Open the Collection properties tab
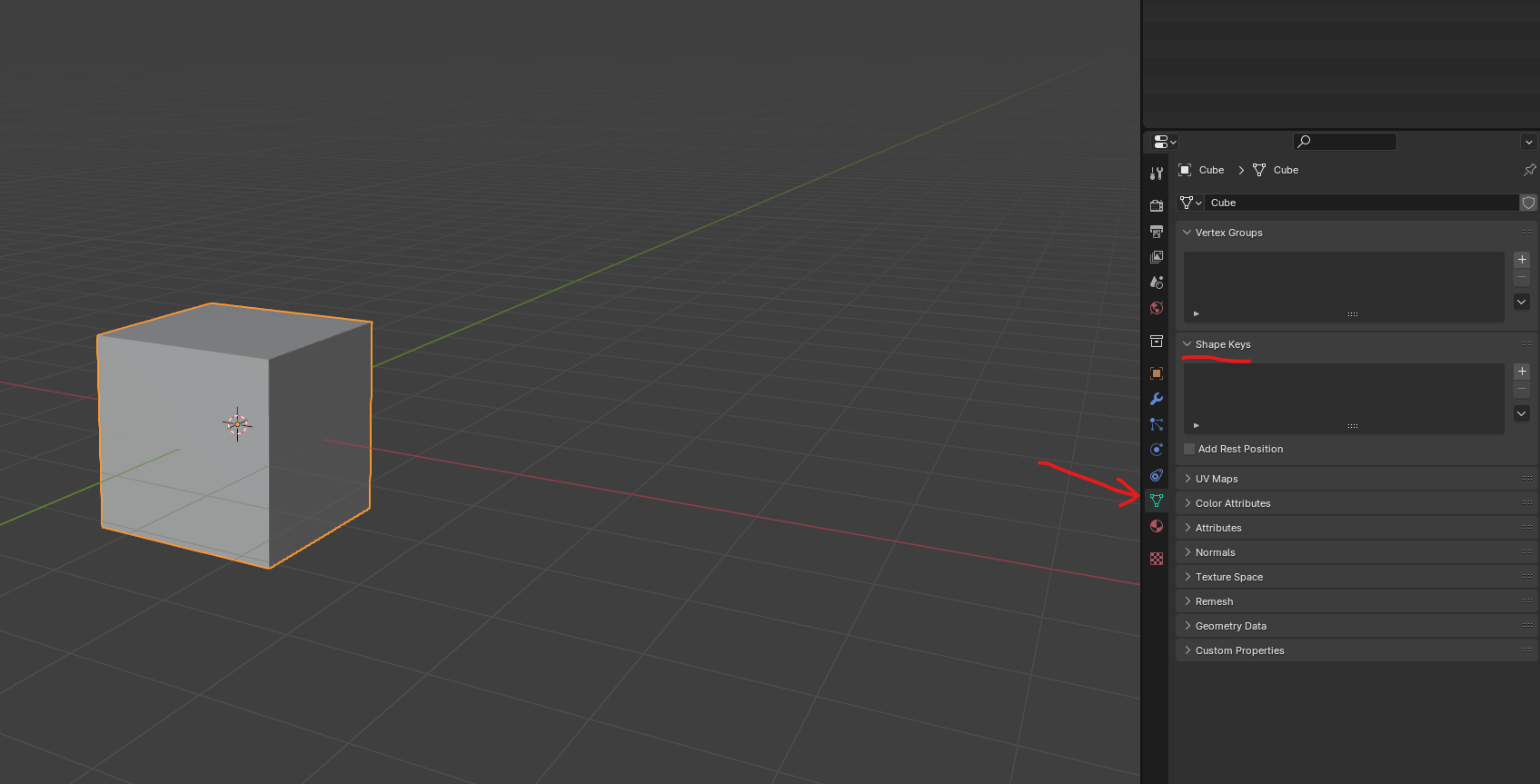This screenshot has width=1540, height=784. coord(1157,341)
